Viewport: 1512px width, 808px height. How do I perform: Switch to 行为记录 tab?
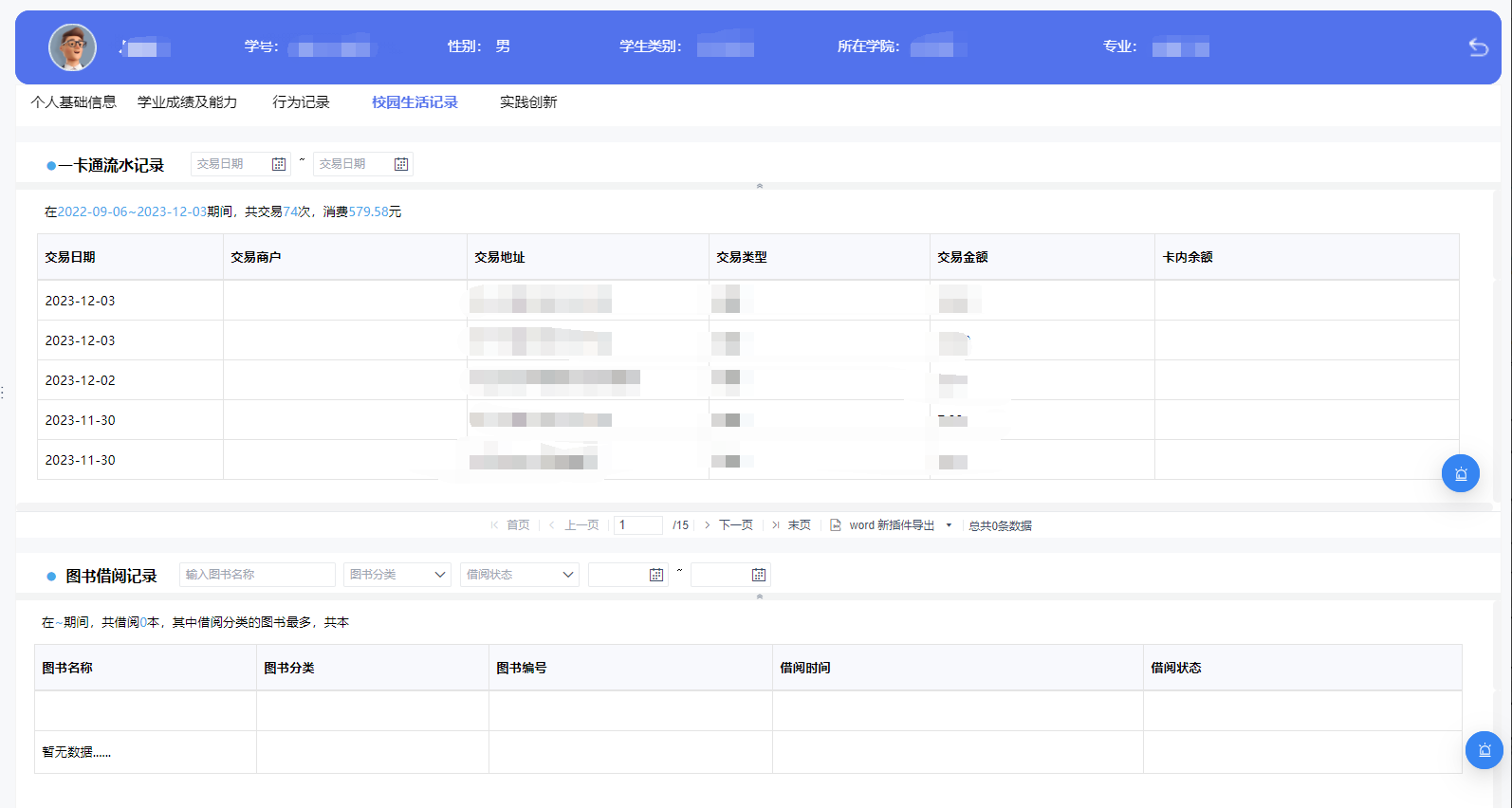(x=301, y=102)
